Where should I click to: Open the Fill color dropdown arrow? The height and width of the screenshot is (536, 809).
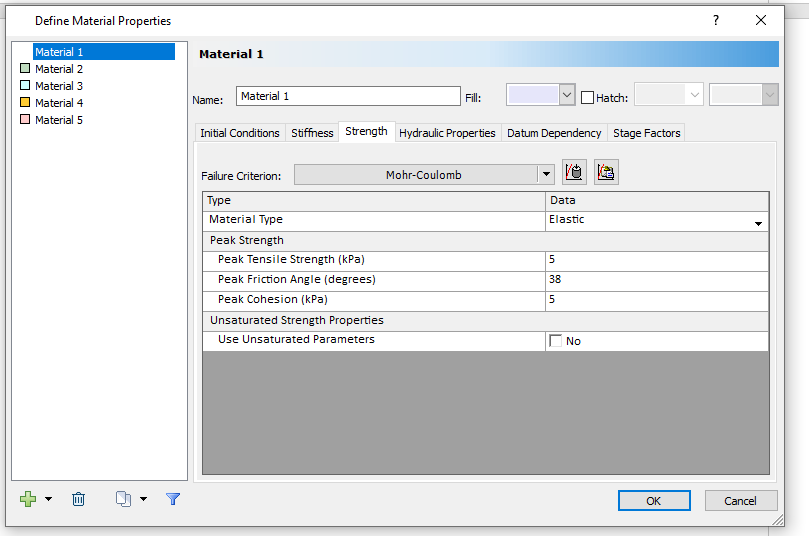click(x=567, y=95)
